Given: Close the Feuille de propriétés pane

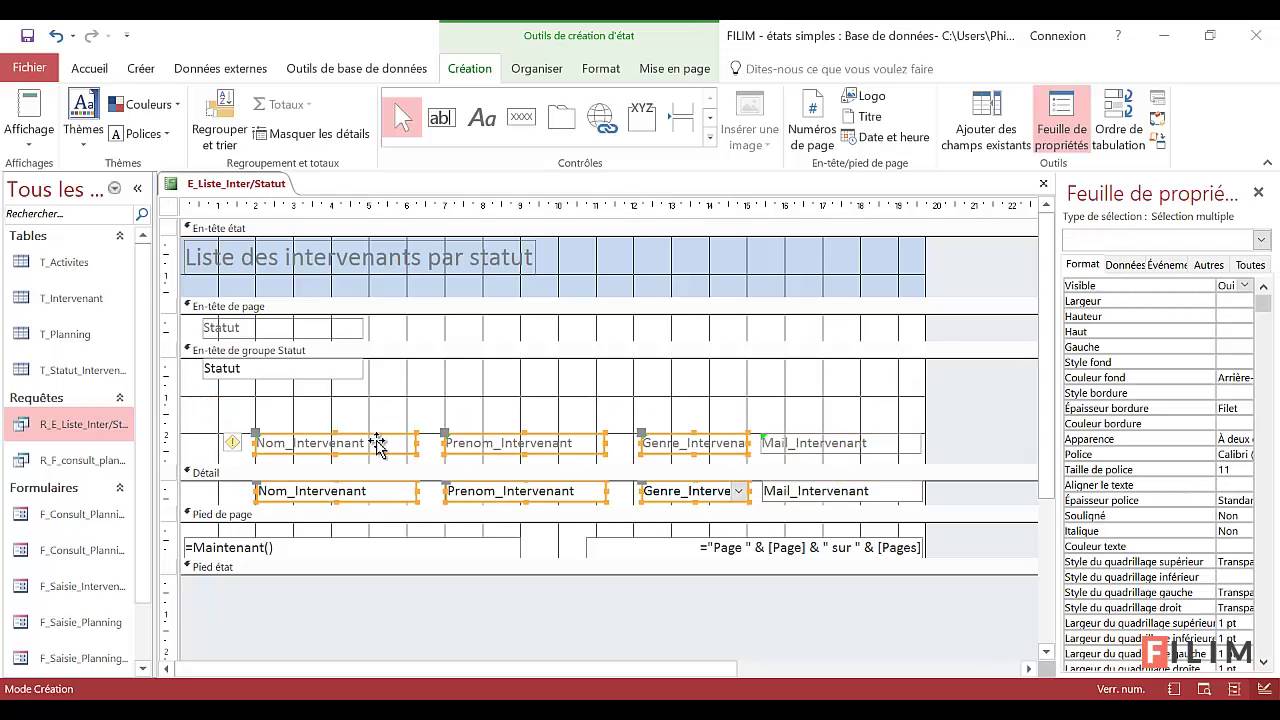Looking at the screenshot, I should click(1258, 192).
